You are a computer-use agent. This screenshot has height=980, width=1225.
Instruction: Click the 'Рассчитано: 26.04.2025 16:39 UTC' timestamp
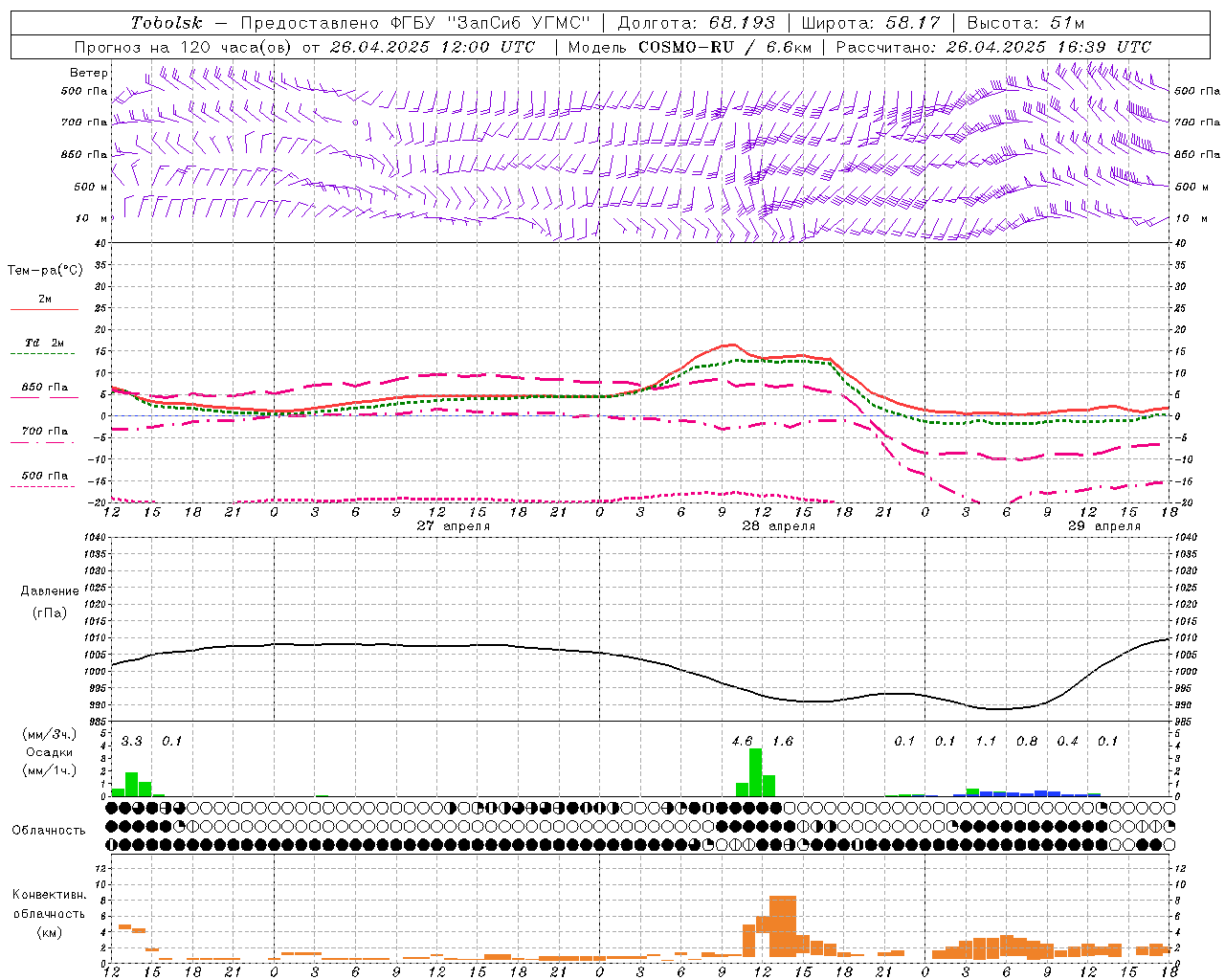coord(993,47)
